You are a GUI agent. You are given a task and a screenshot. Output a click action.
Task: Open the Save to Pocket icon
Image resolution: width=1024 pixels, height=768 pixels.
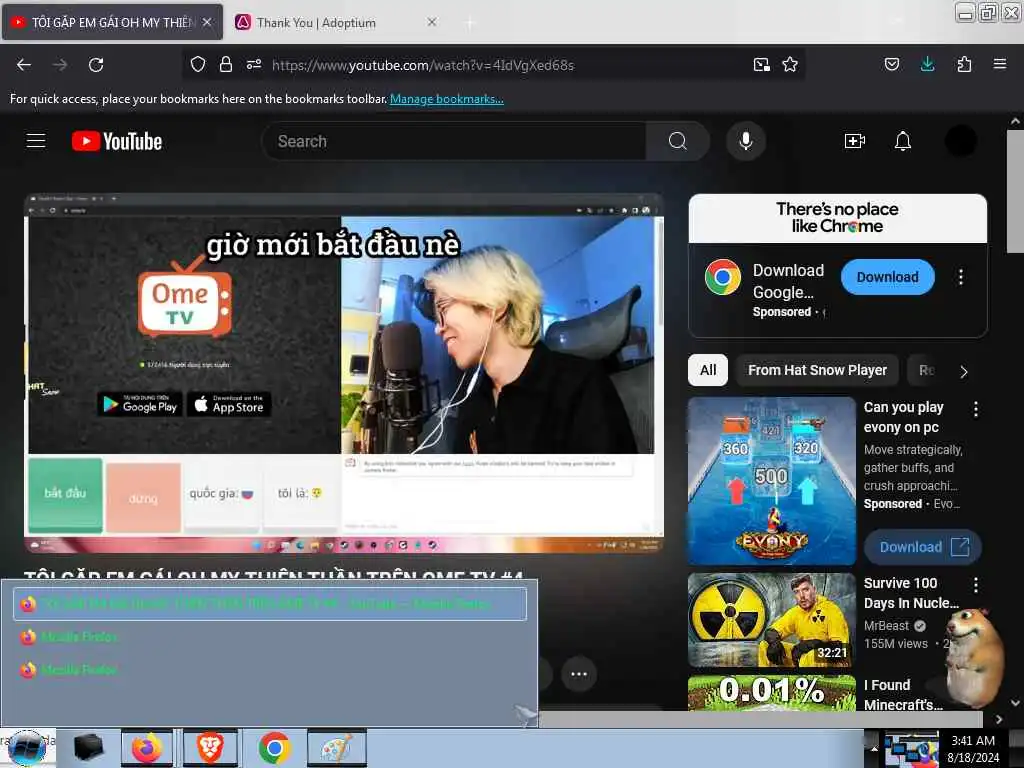pos(891,64)
